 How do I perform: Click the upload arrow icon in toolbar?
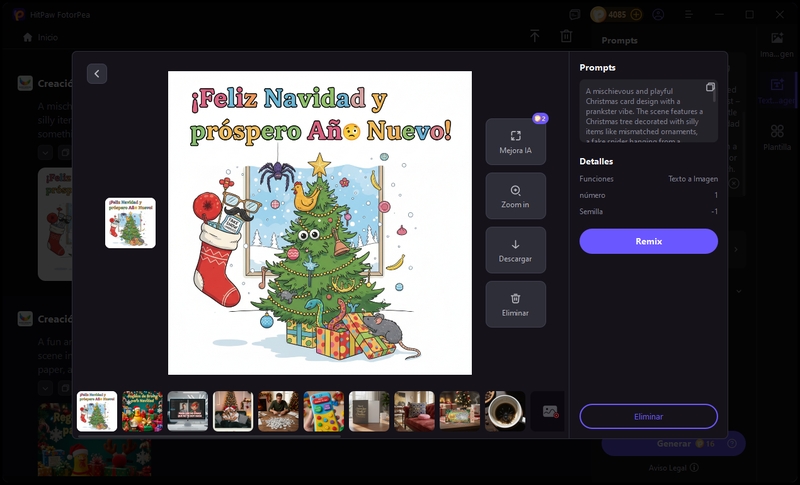(x=535, y=36)
